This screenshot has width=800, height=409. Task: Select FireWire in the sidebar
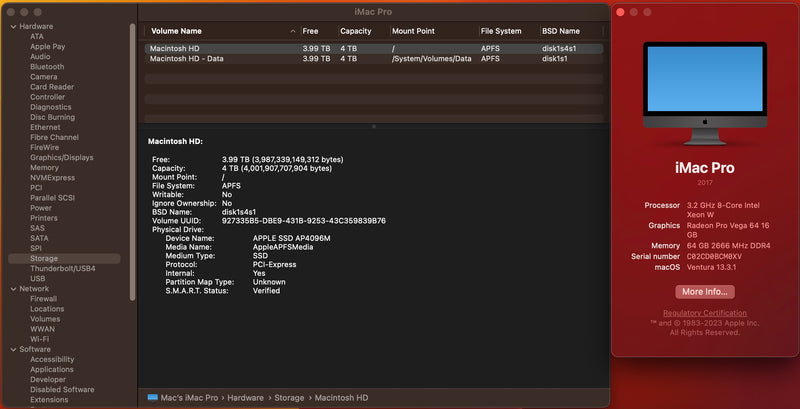tap(44, 147)
